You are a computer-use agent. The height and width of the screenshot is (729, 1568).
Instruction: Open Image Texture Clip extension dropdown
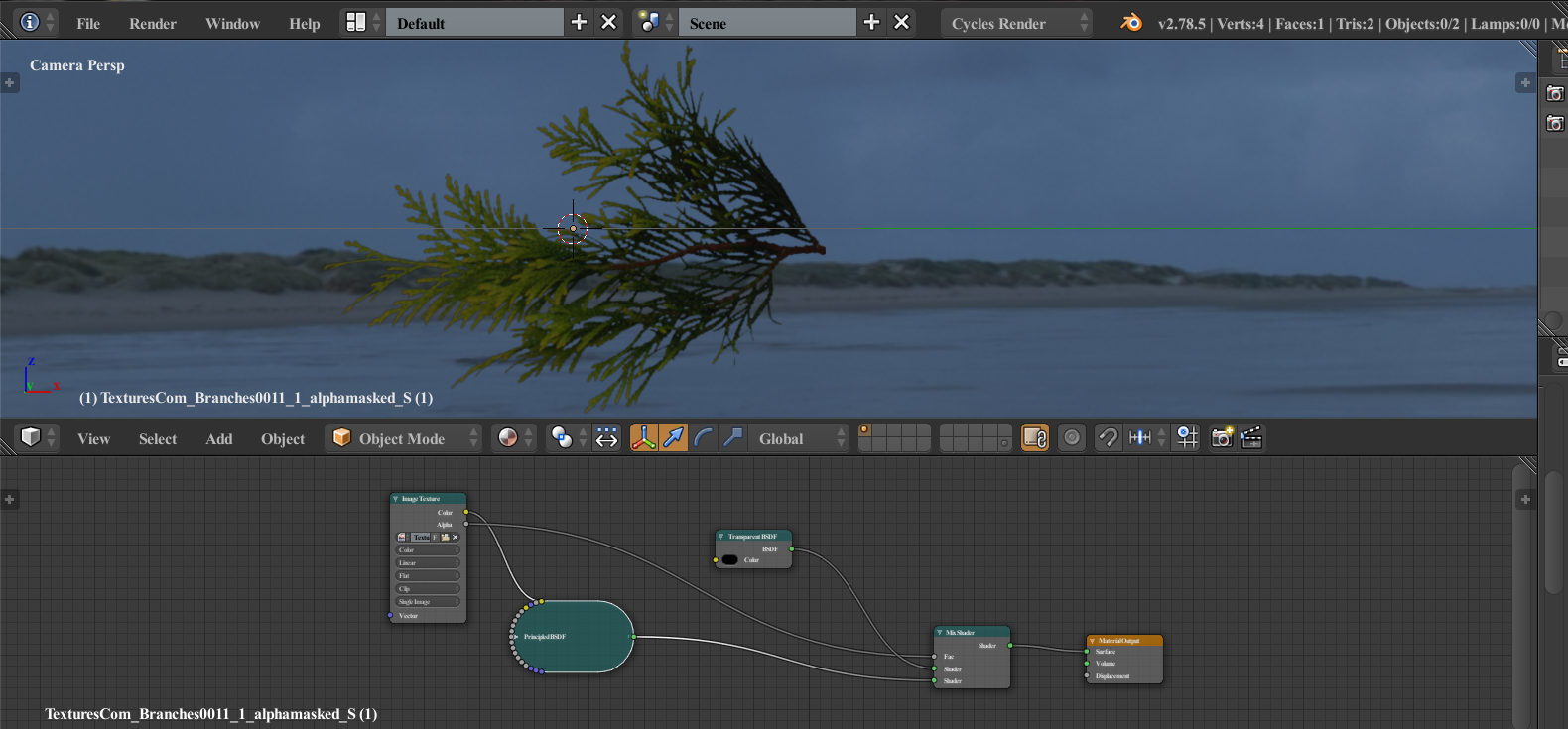point(428,589)
